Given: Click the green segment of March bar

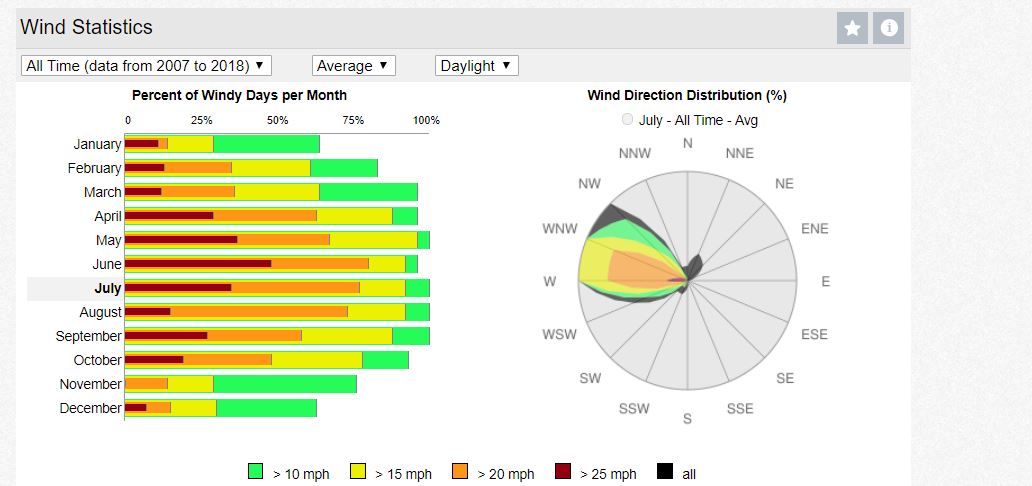Looking at the screenshot, I should pyautogui.click(x=369, y=192).
